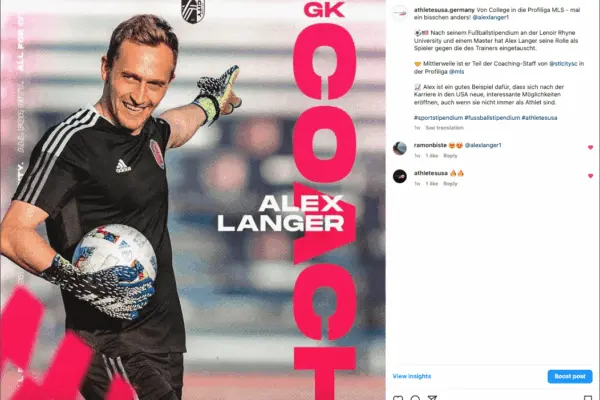Image resolution: width=600 pixels, height=400 pixels.
Task: Open athletesusa.germany profile avatar
Action: point(400,13)
